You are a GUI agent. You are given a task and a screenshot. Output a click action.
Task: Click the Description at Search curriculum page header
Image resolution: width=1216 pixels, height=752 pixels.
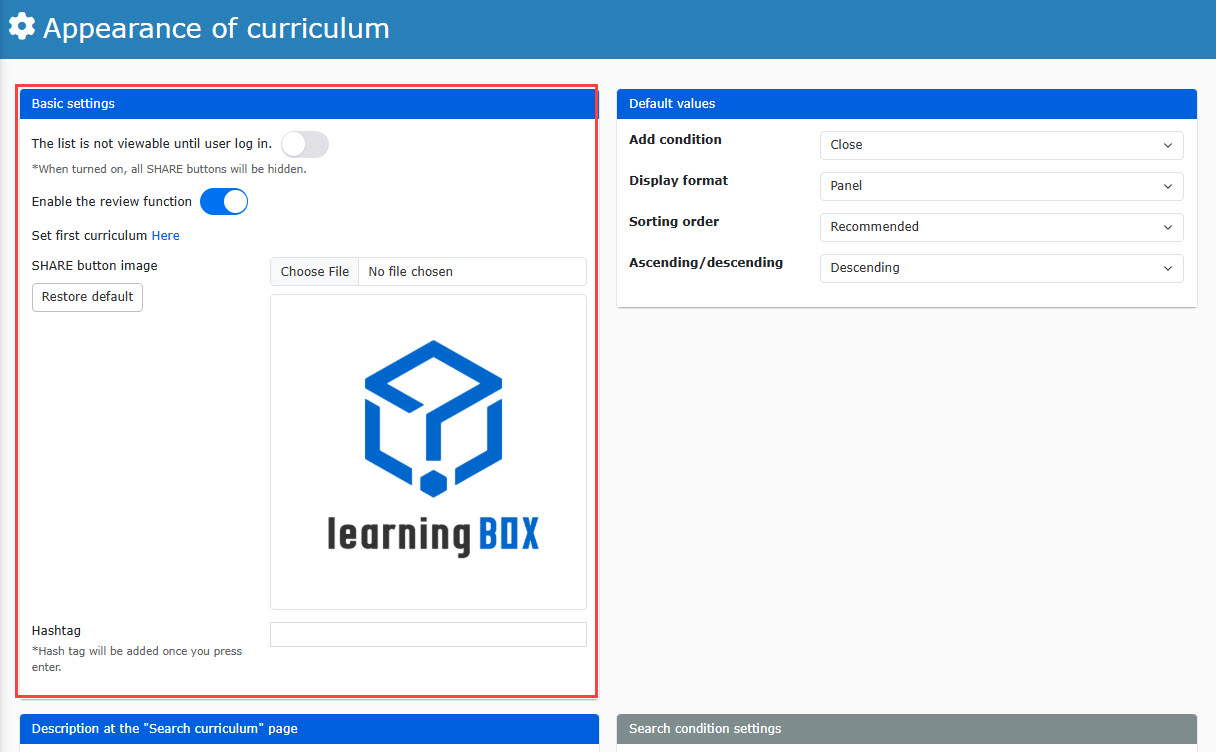click(x=308, y=729)
